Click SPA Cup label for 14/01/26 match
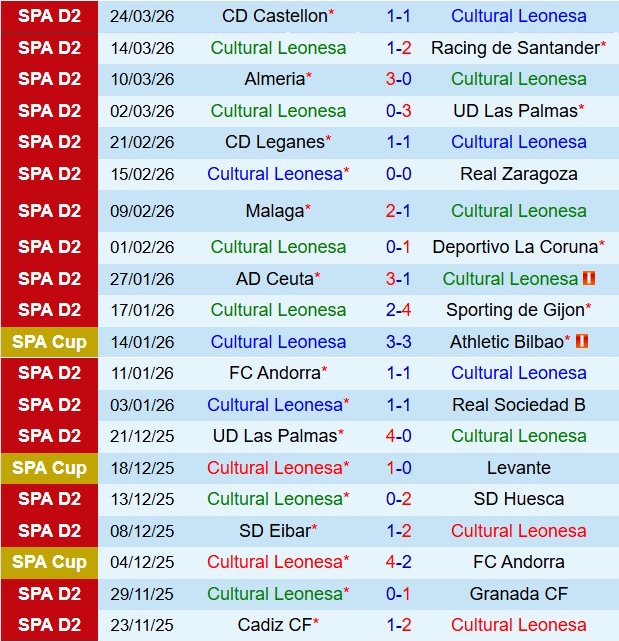This screenshot has width=619, height=641. [49, 342]
